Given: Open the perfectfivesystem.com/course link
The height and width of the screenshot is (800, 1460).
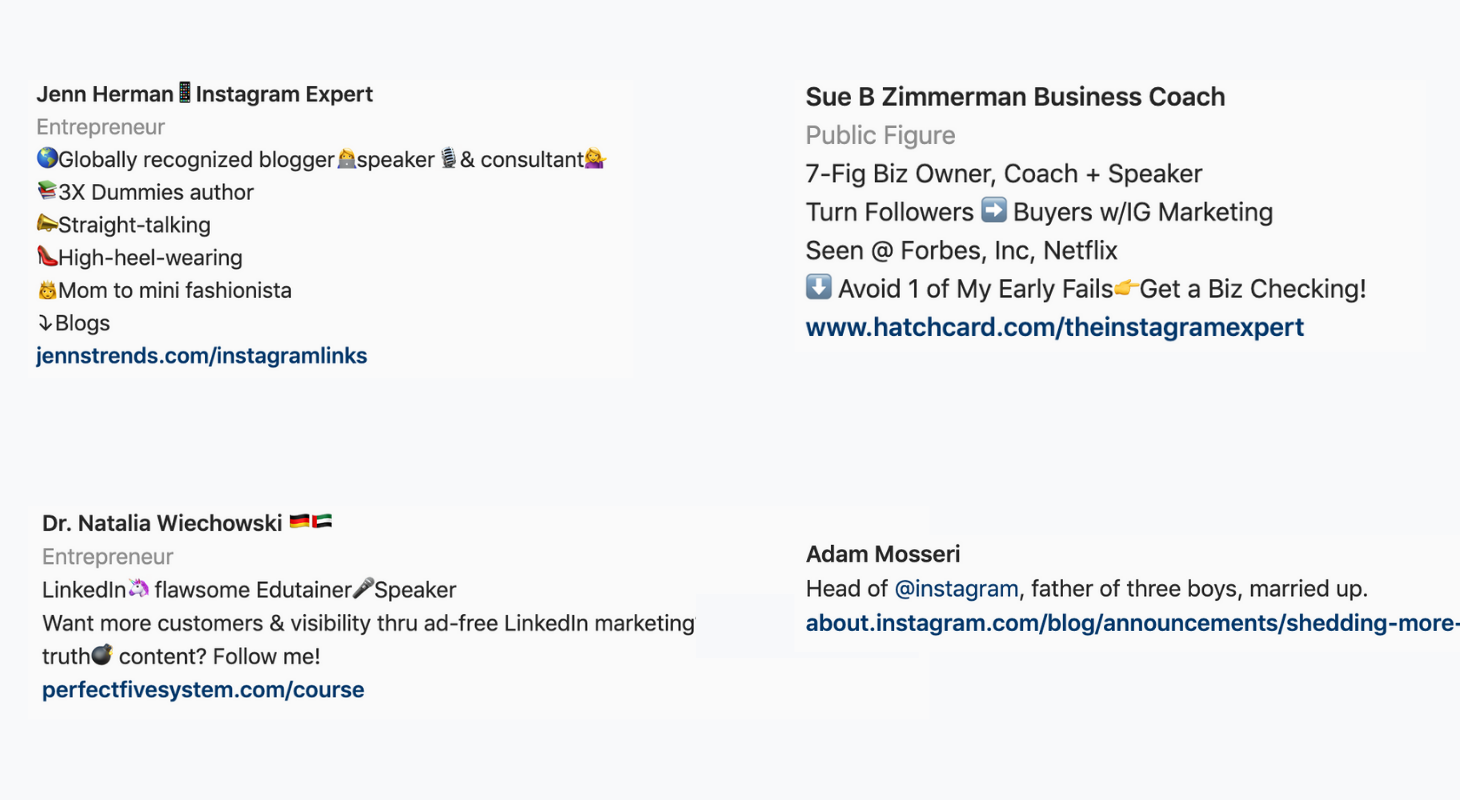Looking at the screenshot, I should point(203,690).
